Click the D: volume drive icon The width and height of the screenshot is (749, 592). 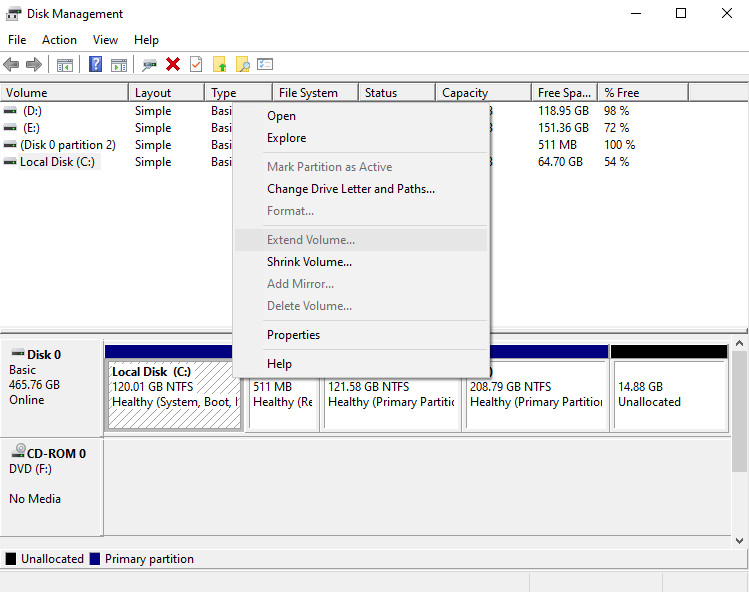pyautogui.click(x=10, y=111)
